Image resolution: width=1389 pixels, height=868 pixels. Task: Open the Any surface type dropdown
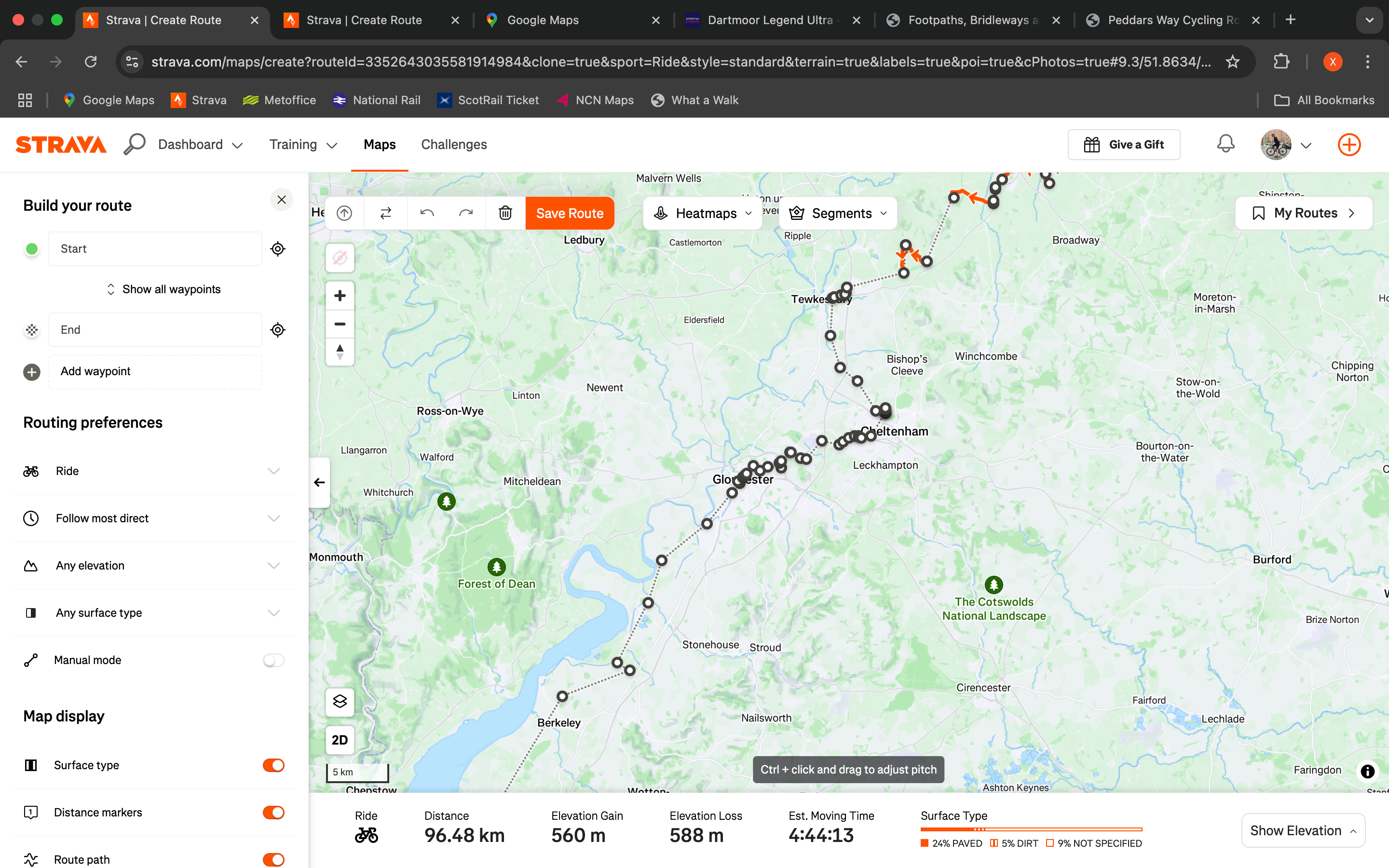pyautogui.click(x=154, y=612)
